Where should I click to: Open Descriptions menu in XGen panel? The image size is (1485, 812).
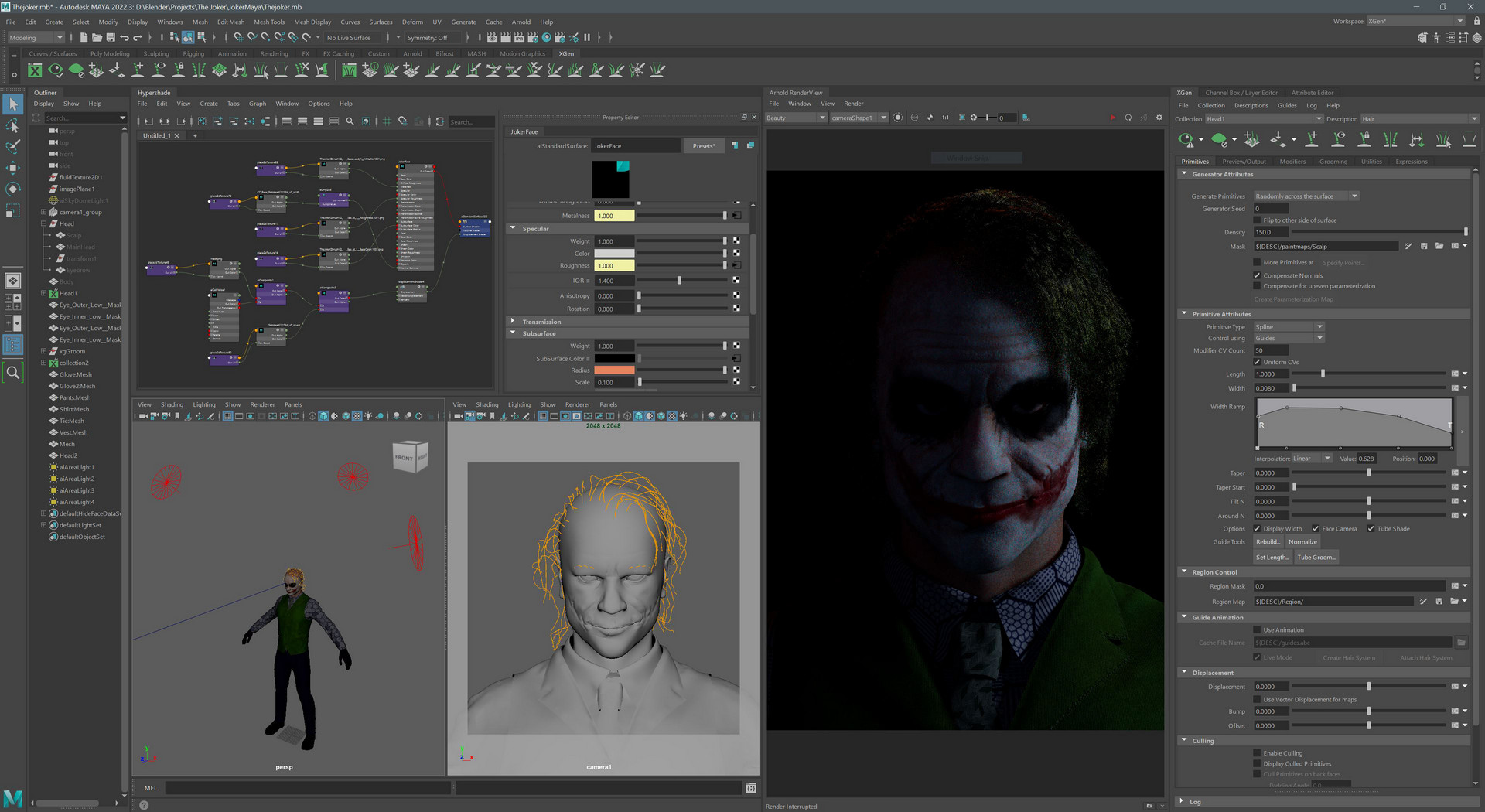(x=1251, y=106)
